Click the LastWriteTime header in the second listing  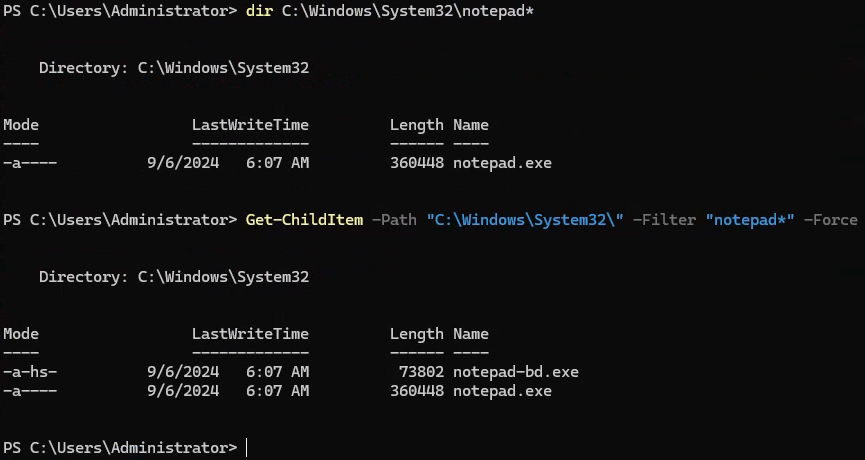click(x=250, y=334)
